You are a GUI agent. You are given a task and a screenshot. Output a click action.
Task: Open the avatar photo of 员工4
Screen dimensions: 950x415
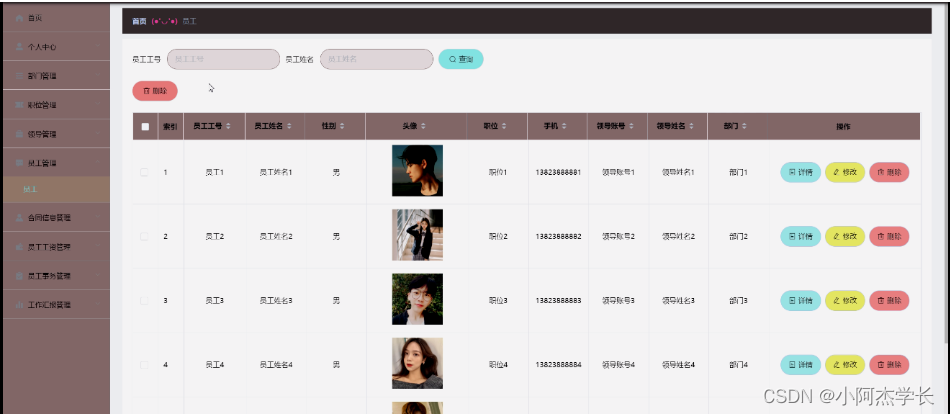tap(417, 364)
